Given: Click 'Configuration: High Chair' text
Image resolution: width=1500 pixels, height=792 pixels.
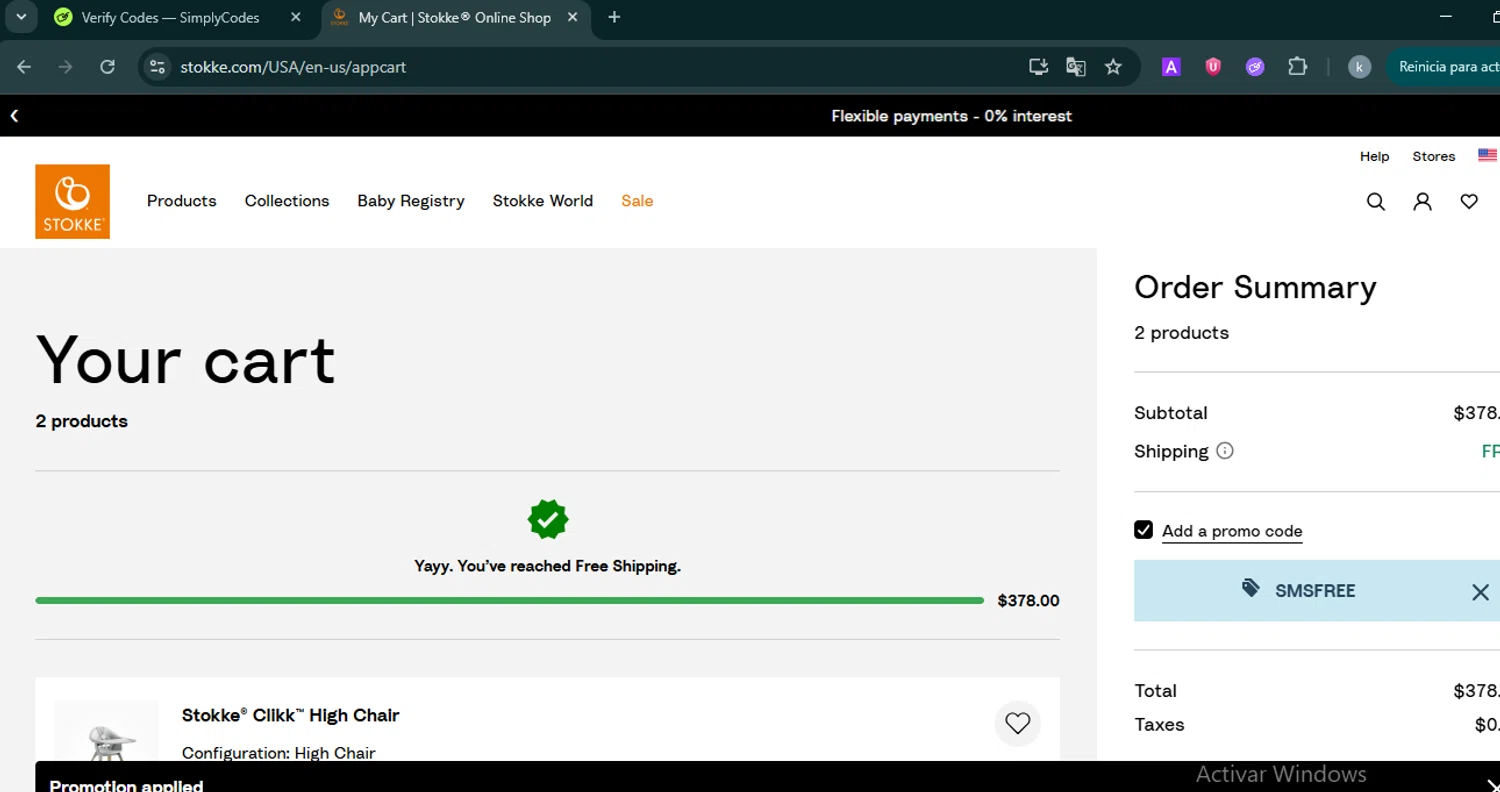Looking at the screenshot, I should pos(279,753).
